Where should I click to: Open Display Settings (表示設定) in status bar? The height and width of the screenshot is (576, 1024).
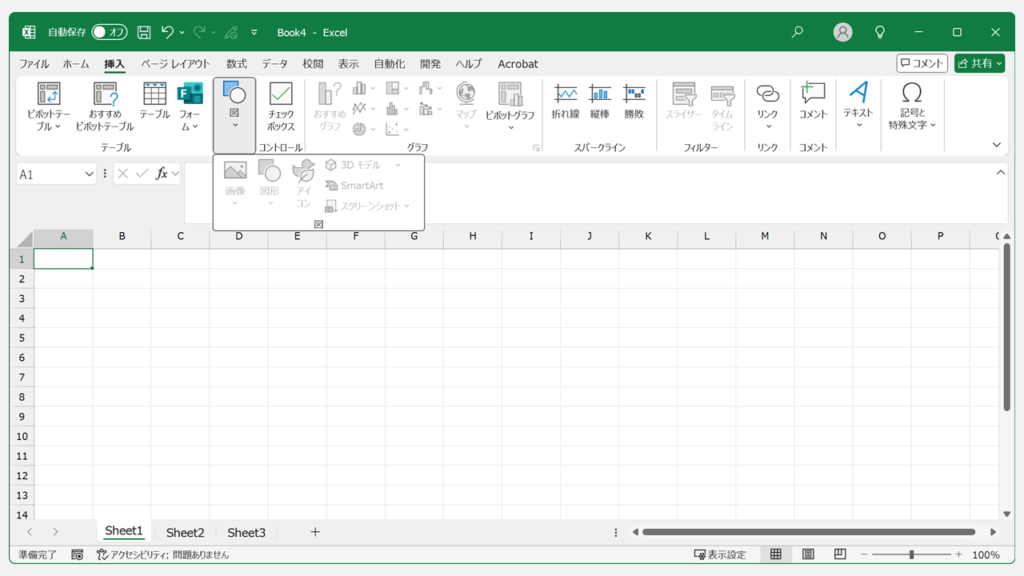coord(720,554)
